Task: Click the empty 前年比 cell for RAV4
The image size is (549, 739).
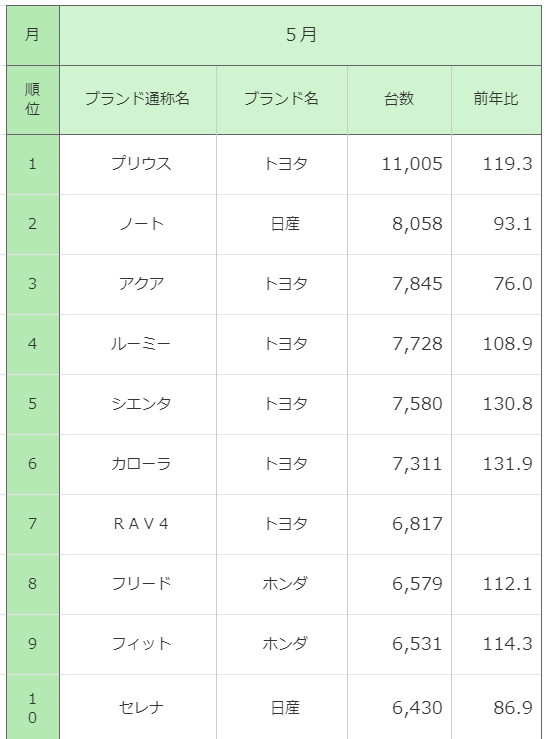Action: (496, 524)
